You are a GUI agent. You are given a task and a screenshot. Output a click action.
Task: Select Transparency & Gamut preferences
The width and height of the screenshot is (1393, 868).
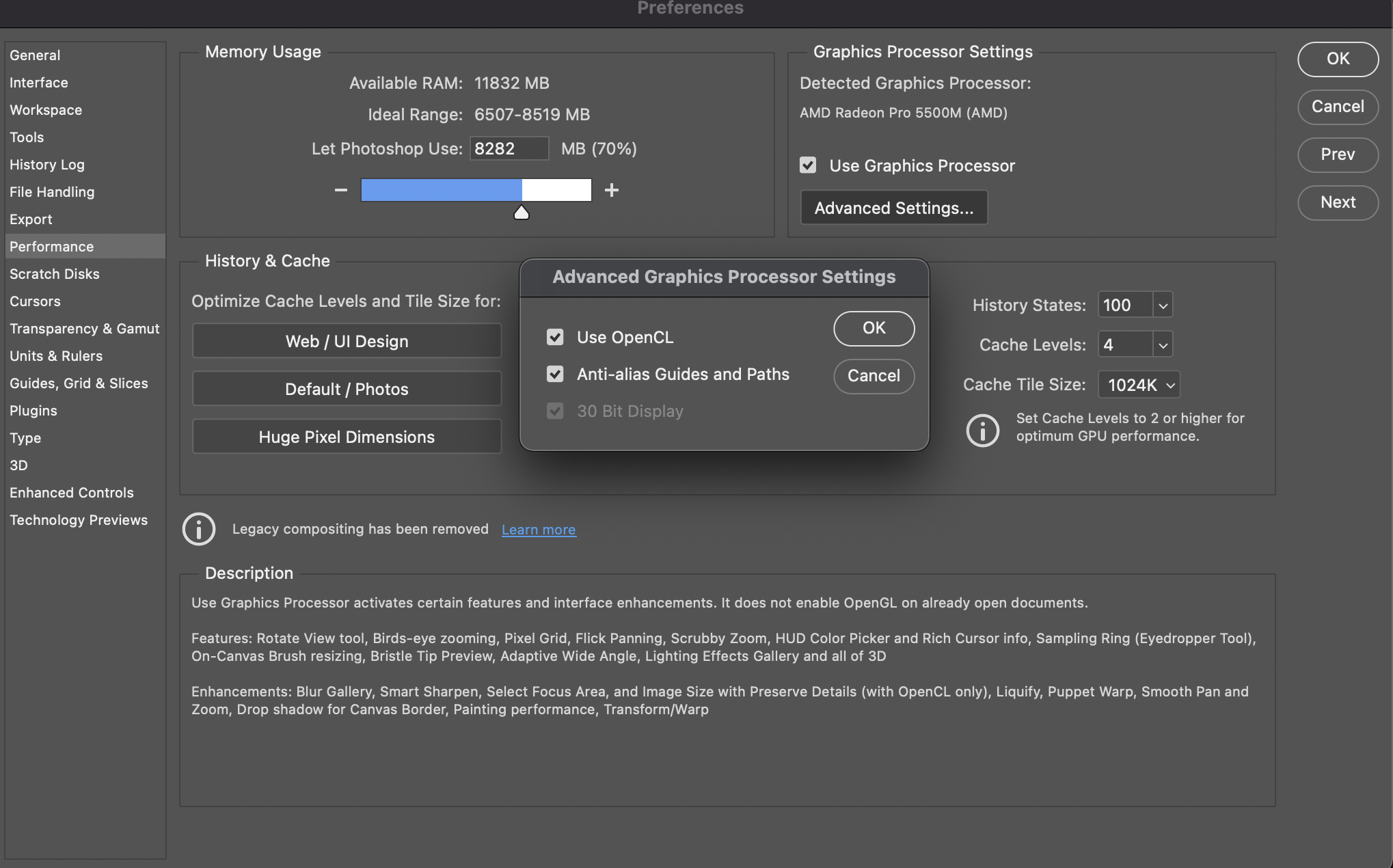[x=84, y=327]
